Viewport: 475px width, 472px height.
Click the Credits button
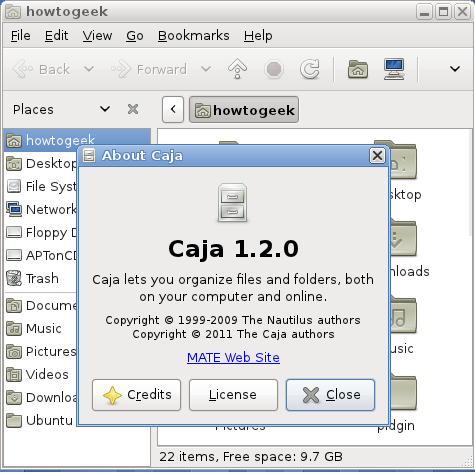137,395
